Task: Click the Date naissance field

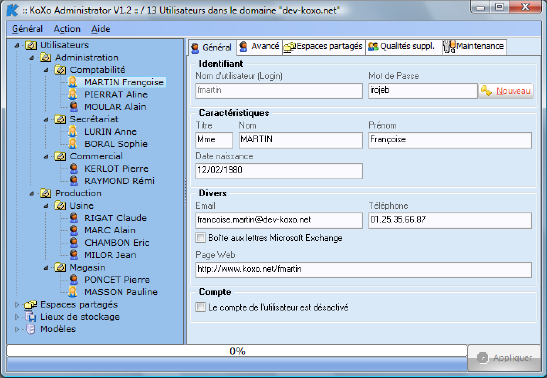Action: [279, 171]
